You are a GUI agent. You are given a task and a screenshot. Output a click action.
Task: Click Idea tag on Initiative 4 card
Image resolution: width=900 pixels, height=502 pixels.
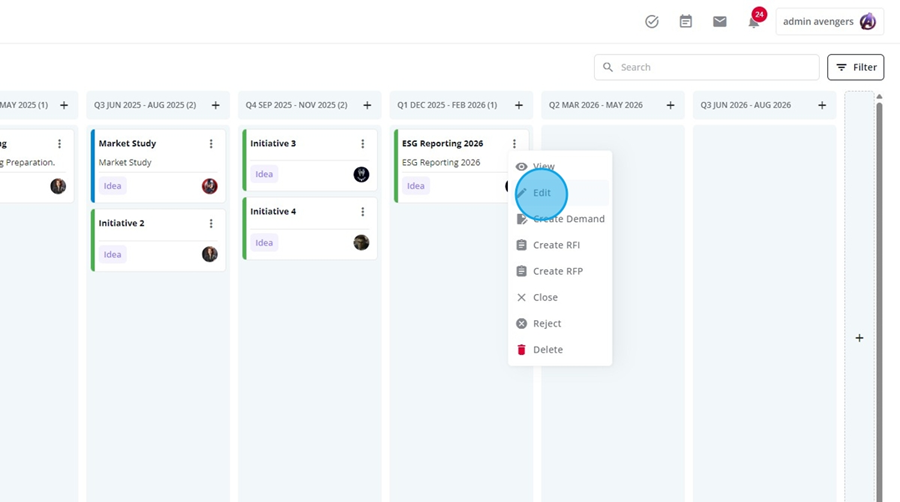264,243
